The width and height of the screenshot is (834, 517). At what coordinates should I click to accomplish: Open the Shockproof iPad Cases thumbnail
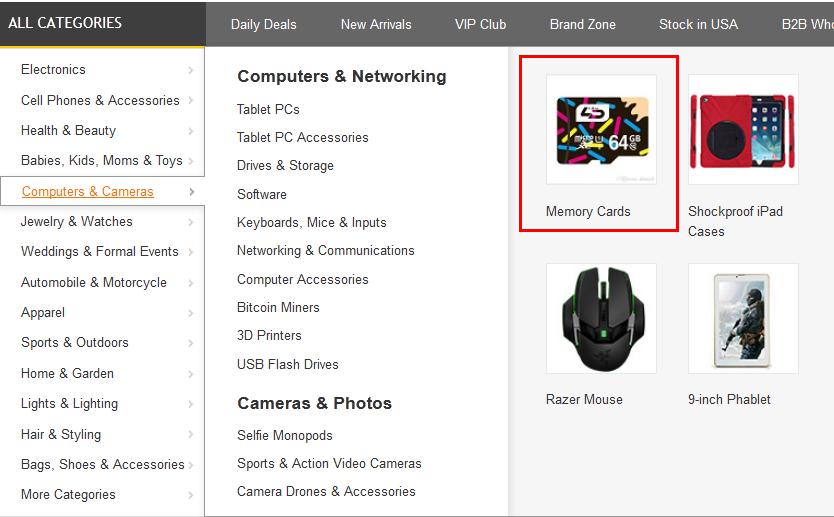coord(743,129)
